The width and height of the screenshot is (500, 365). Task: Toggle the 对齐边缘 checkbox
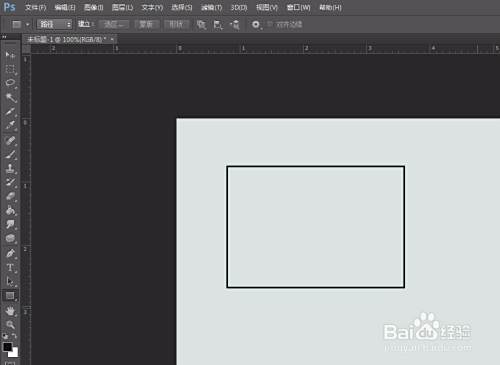[270, 24]
